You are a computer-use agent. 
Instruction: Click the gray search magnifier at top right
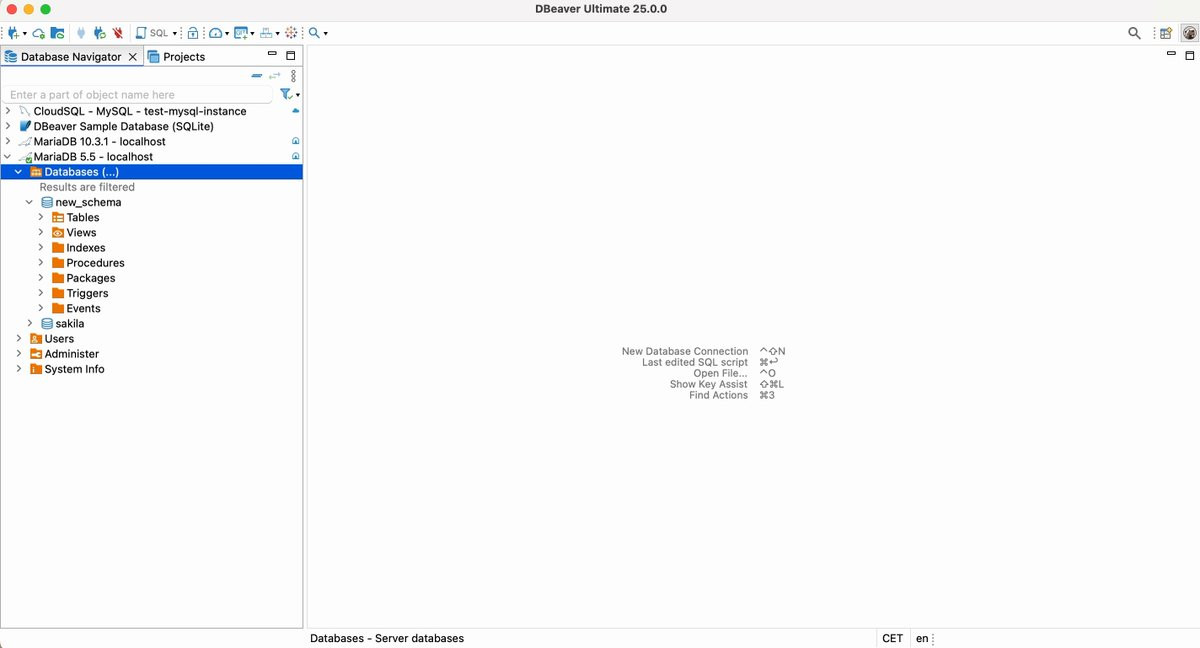point(1134,33)
